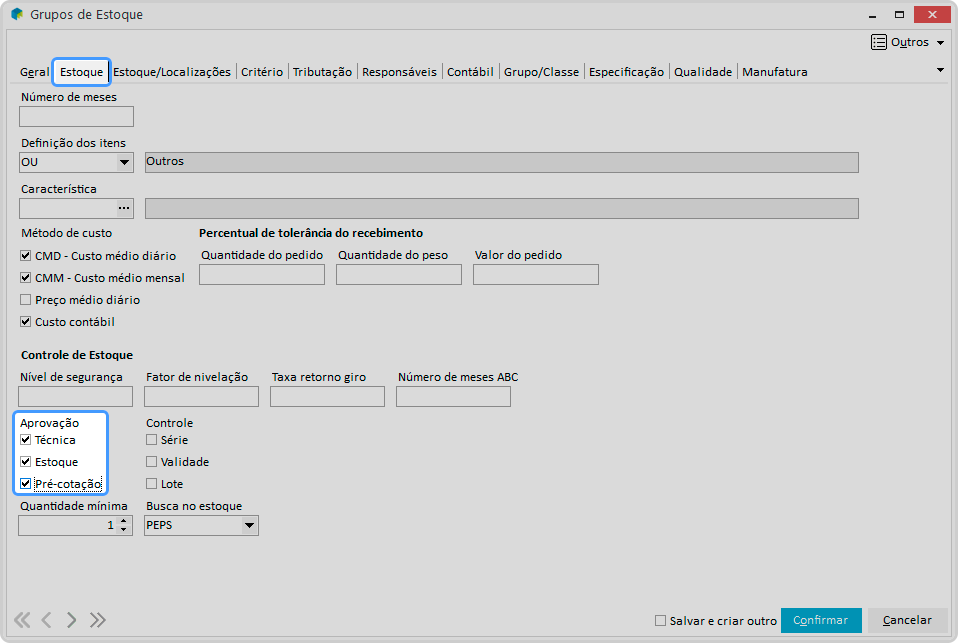The height and width of the screenshot is (643, 958).
Task: Open the Manufatura tab
Action: coord(775,72)
